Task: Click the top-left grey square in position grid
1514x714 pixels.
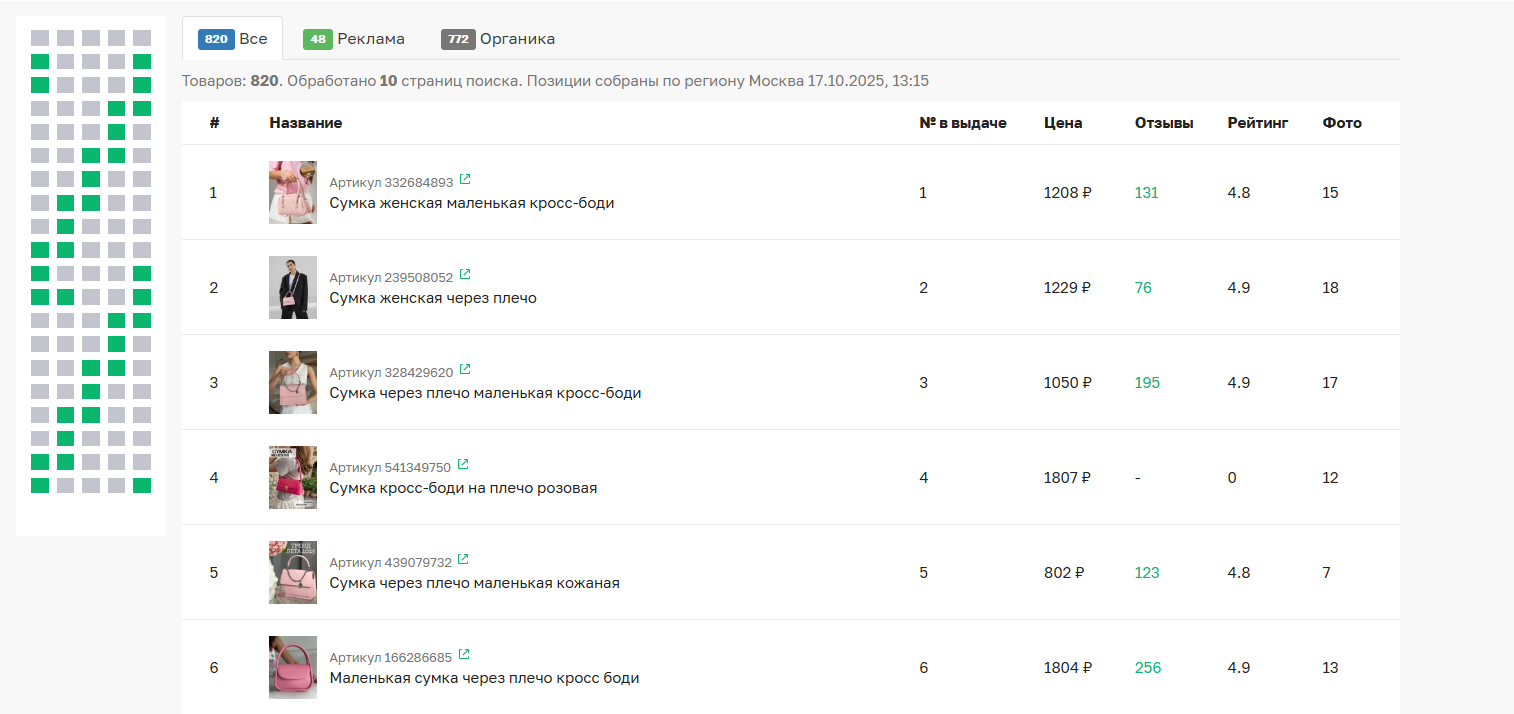Action: pyautogui.click(x=40, y=38)
